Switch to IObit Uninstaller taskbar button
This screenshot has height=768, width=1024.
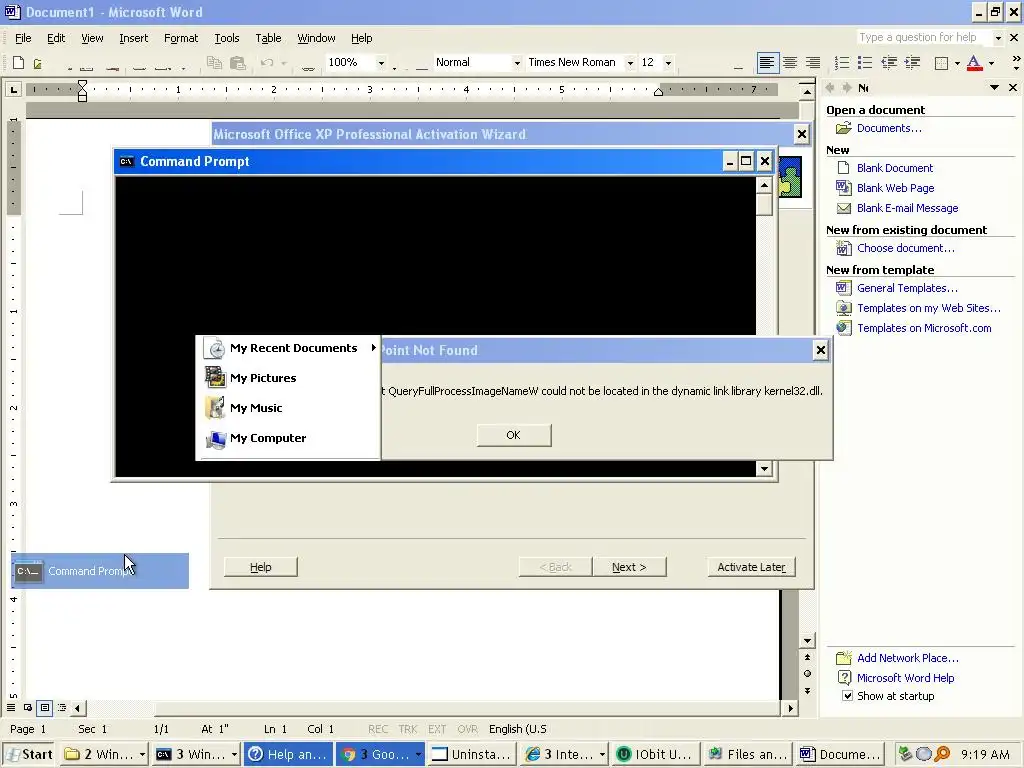pyautogui.click(x=656, y=754)
